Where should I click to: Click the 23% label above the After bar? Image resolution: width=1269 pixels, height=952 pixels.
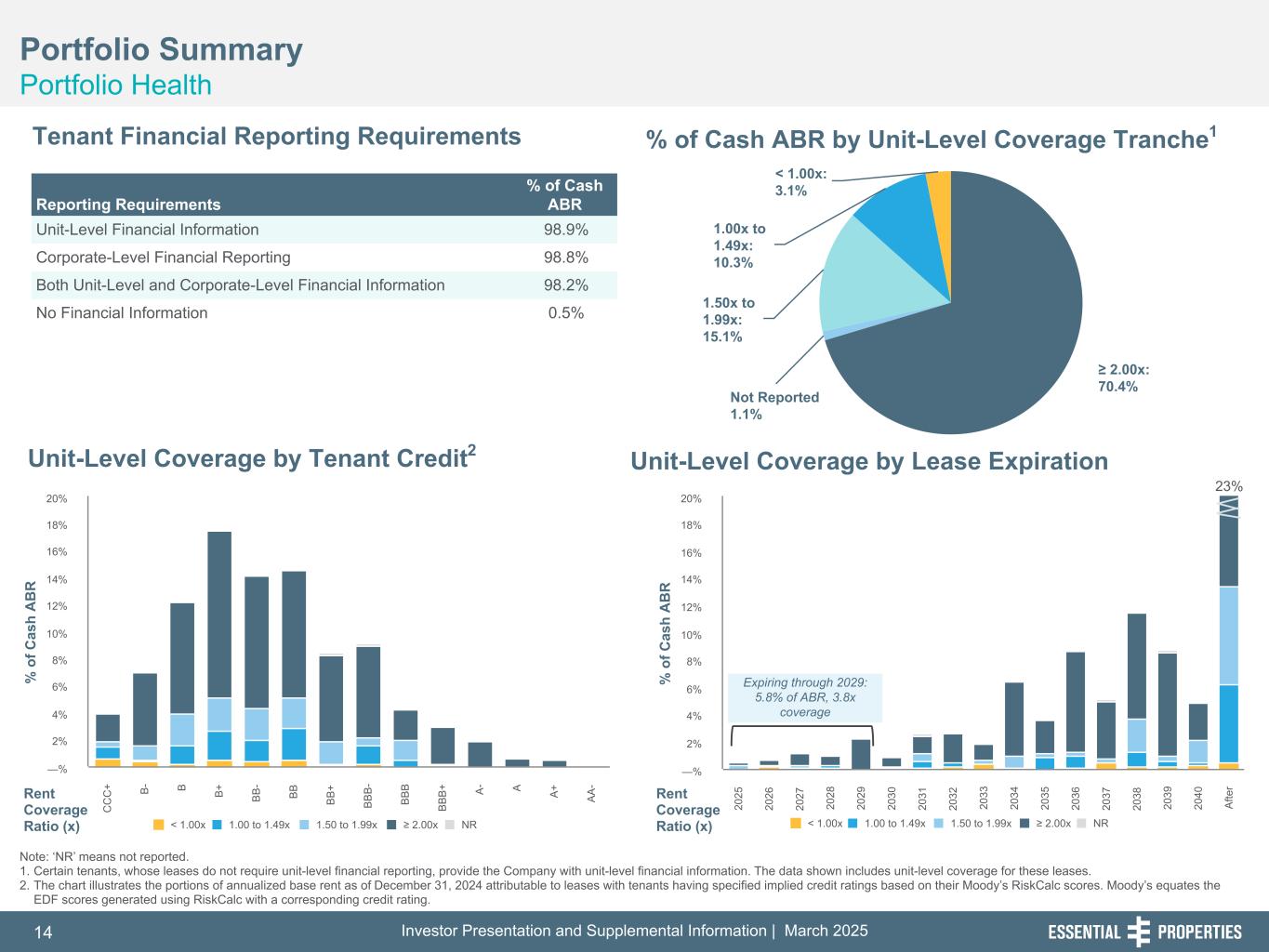pyautogui.click(x=1229, y=485)
